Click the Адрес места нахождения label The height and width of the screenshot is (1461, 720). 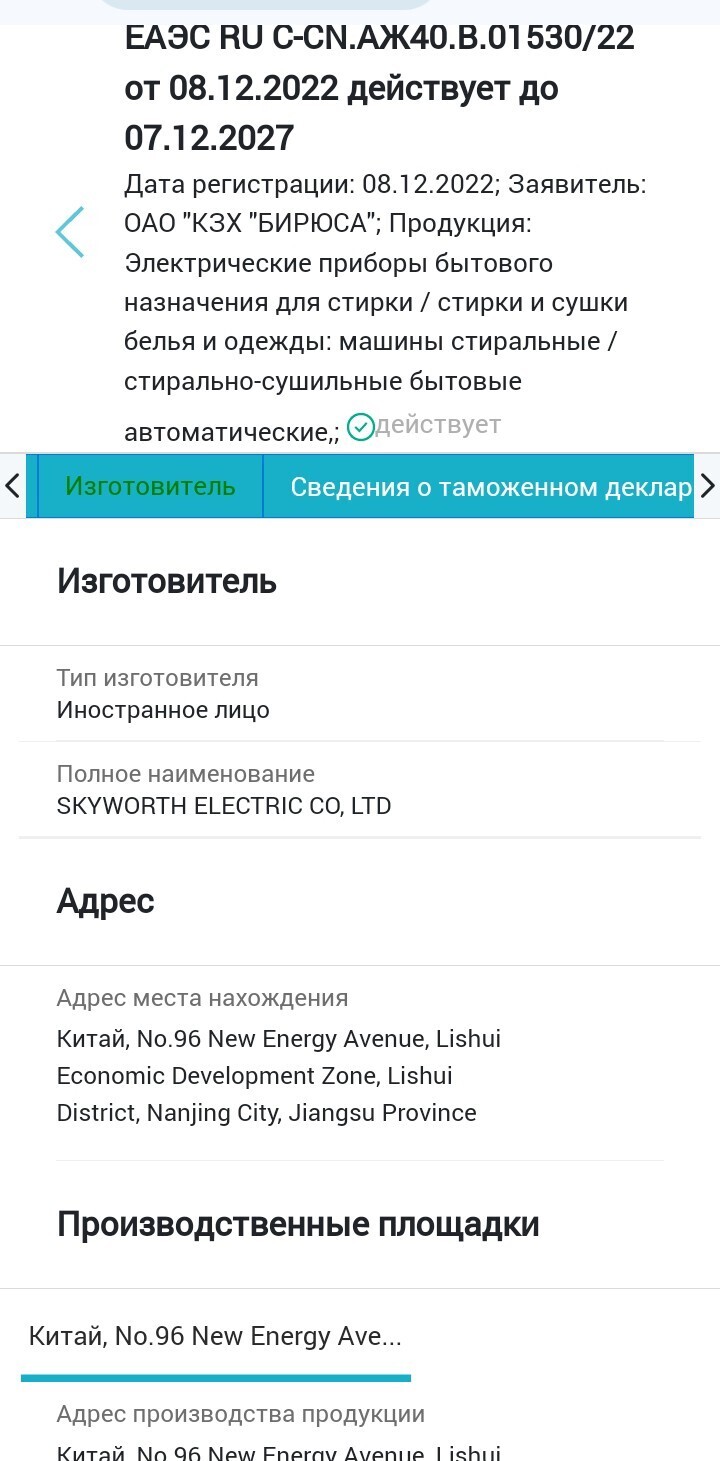point(202,998)
